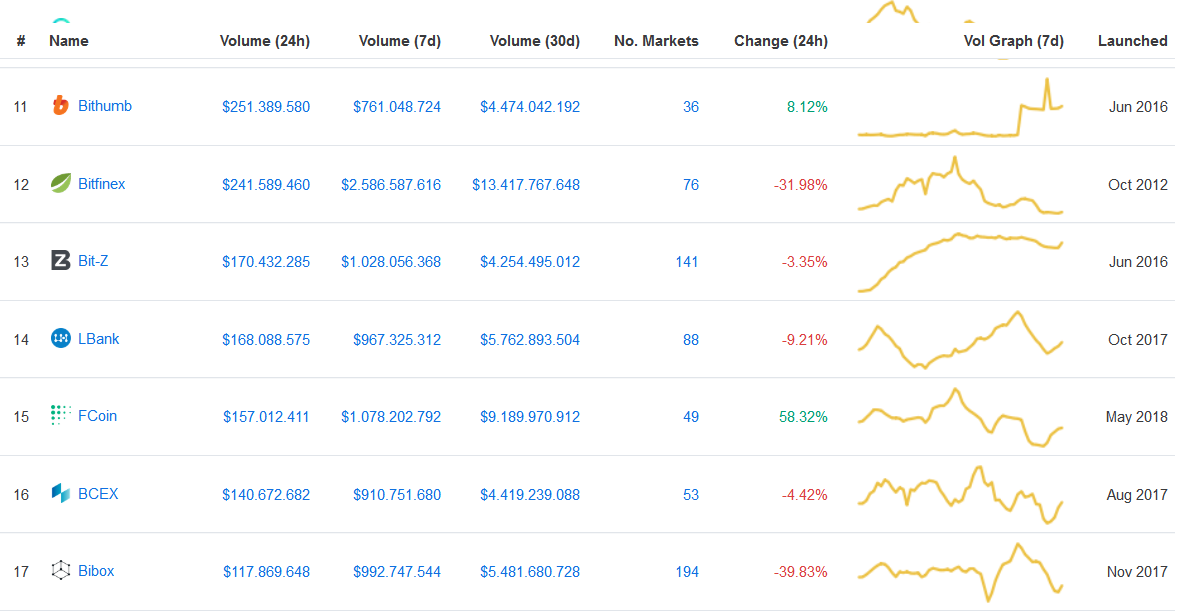This screenshot has height=611, width=1193.
Task: Click Bibox market count 194
Action: 686,572
